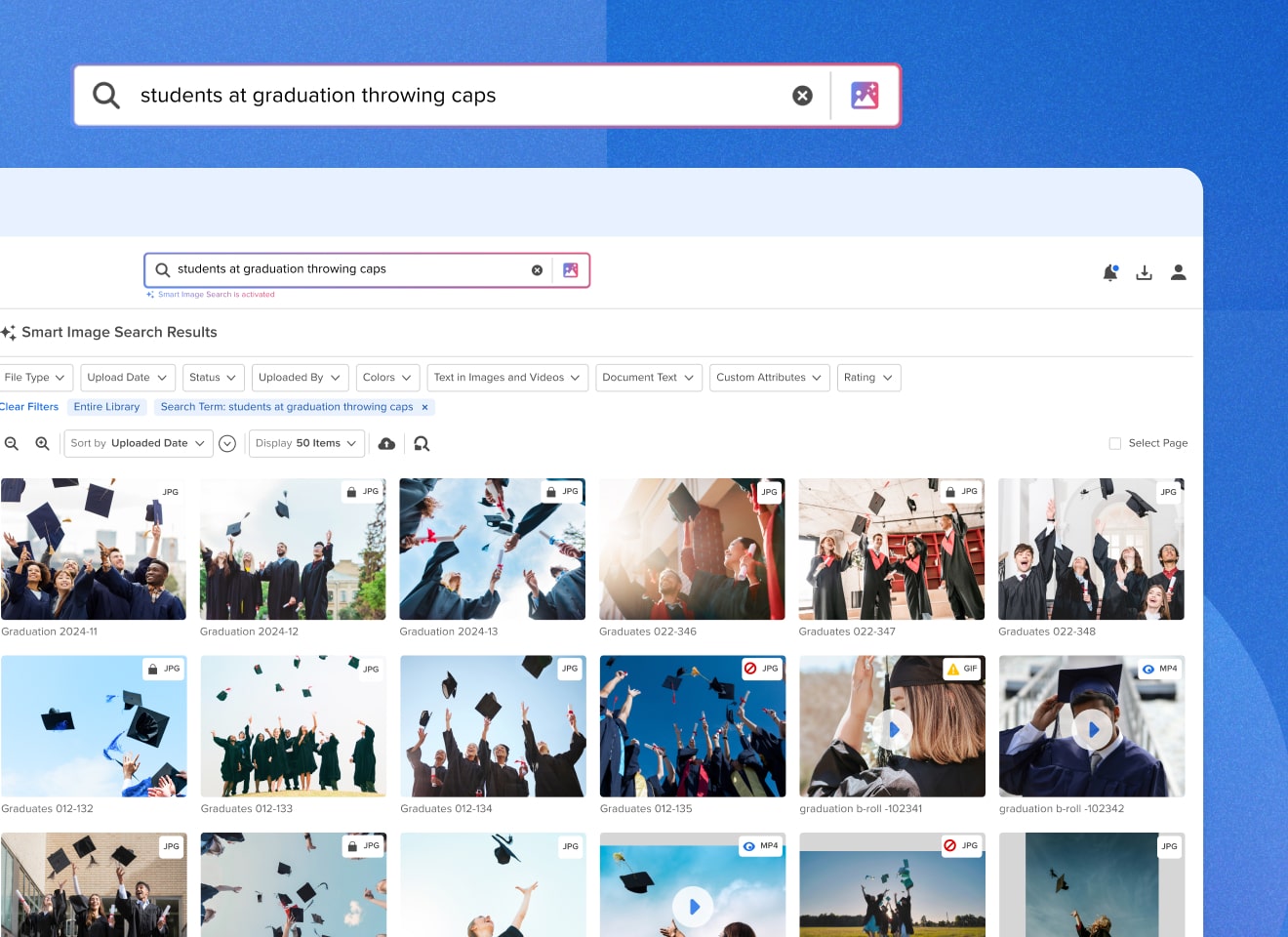Screen dimensions: 1288x937
Task: Open Graduation 2024-12 thumbnail
Action: pos(293,549)
